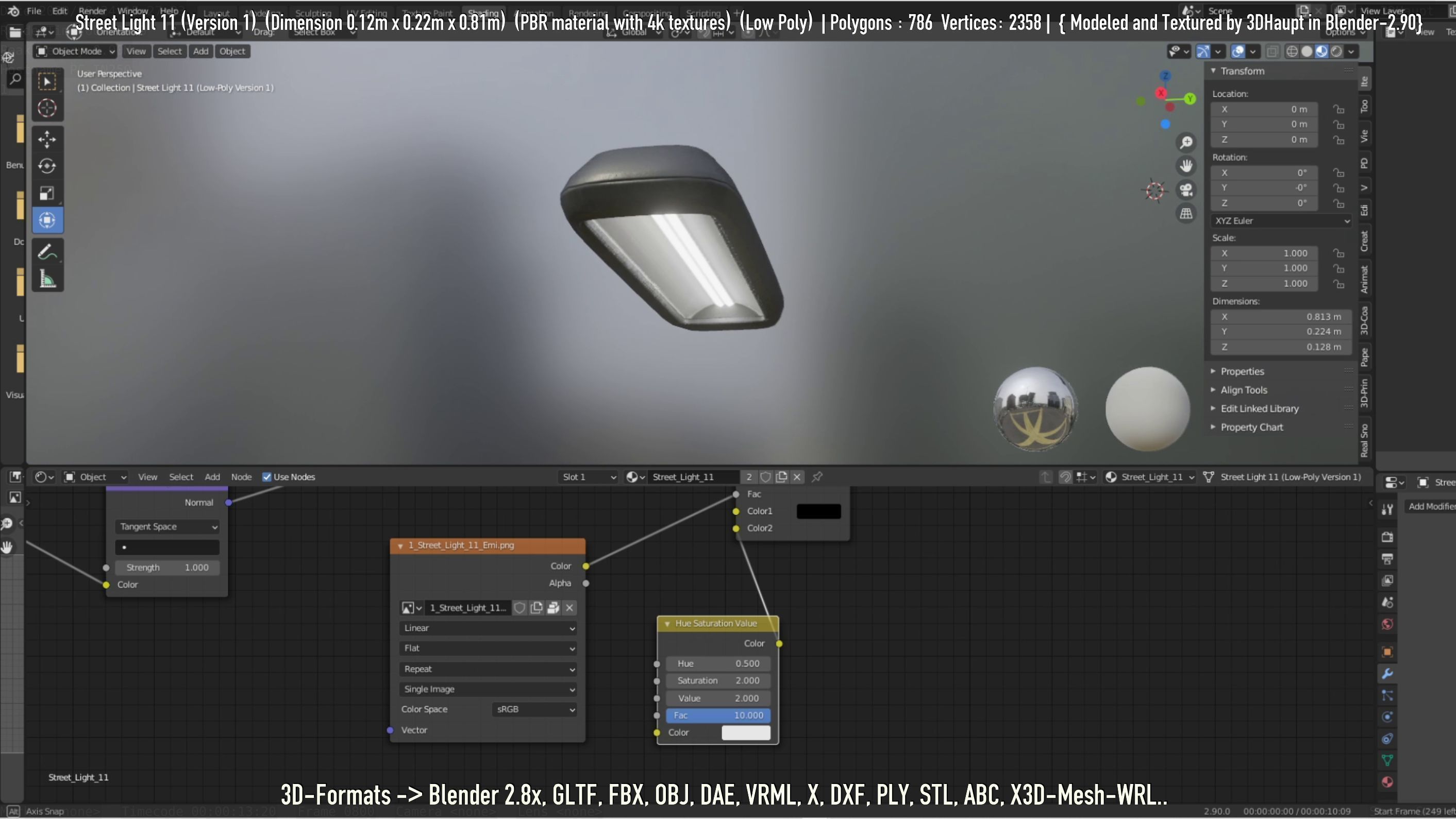Toggle lock for Location X

coord(1338,109)
